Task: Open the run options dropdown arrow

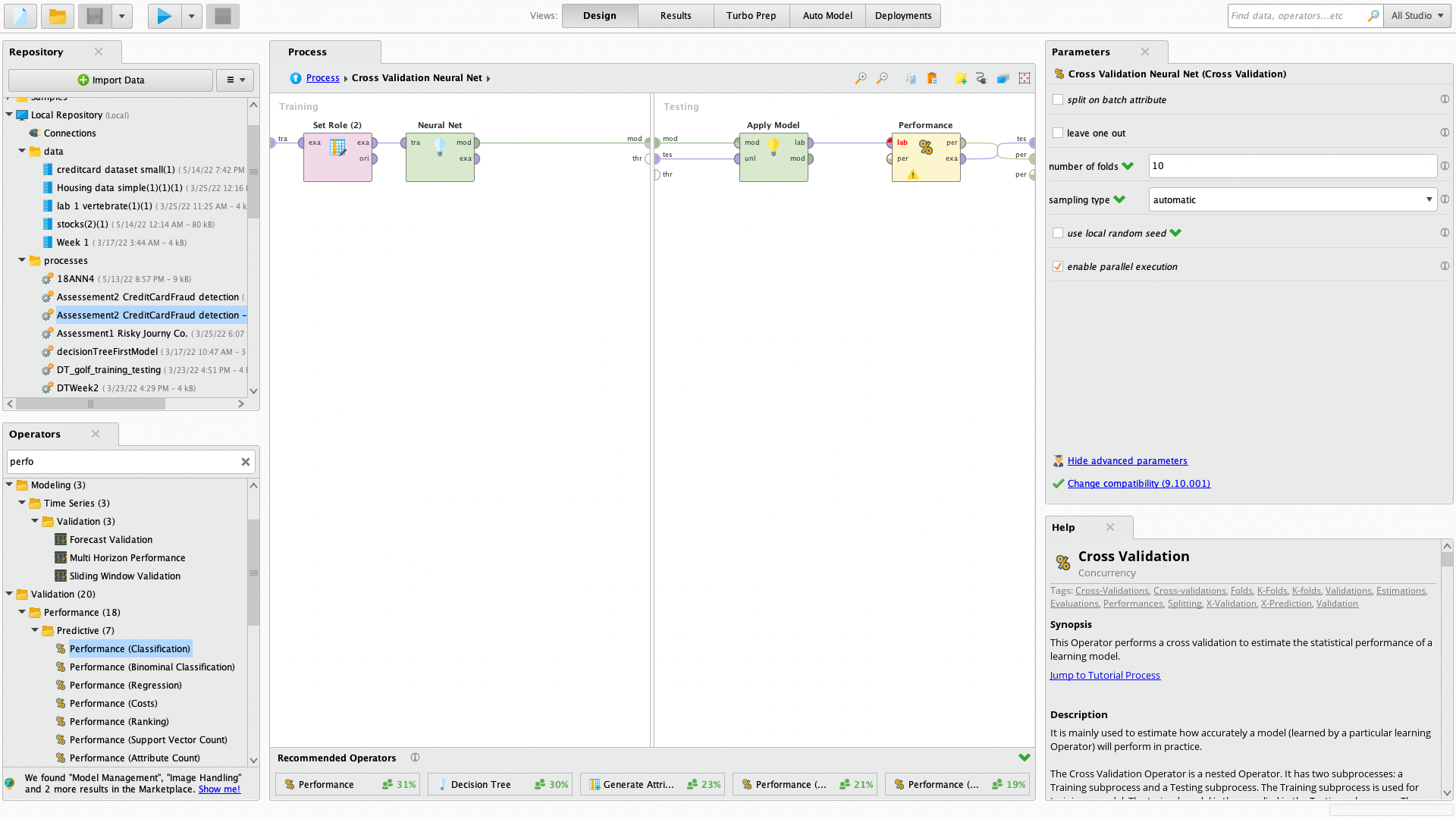Action: click(x=192, y=16)
